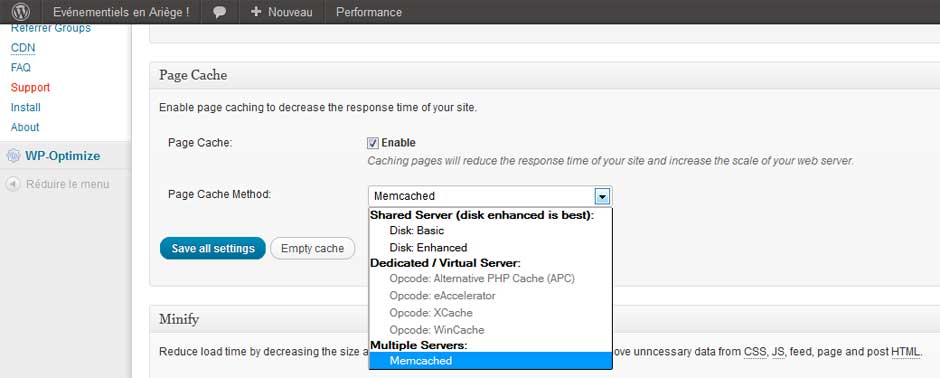Click the WP-Optimize gear icon
This screenshot has width=940, height=378.
coord(13,156)
